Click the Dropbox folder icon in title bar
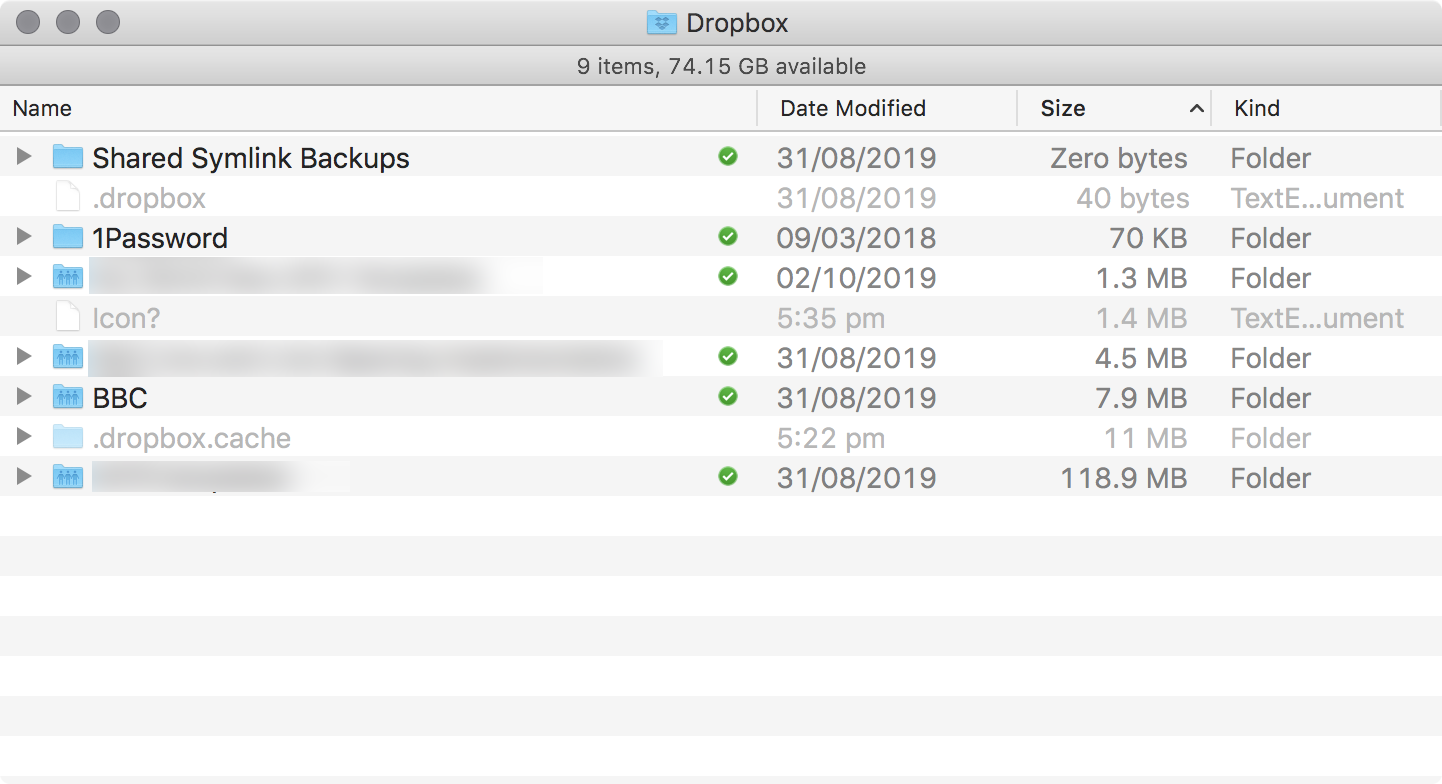The width and height of the screenshot is (1442, 784). [662, 22]
